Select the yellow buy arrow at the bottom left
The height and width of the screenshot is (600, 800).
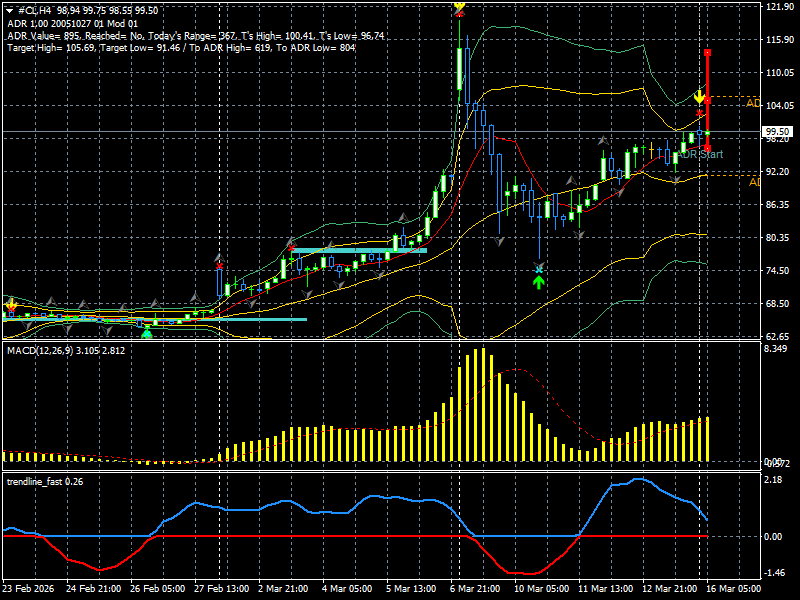point(10,305)
